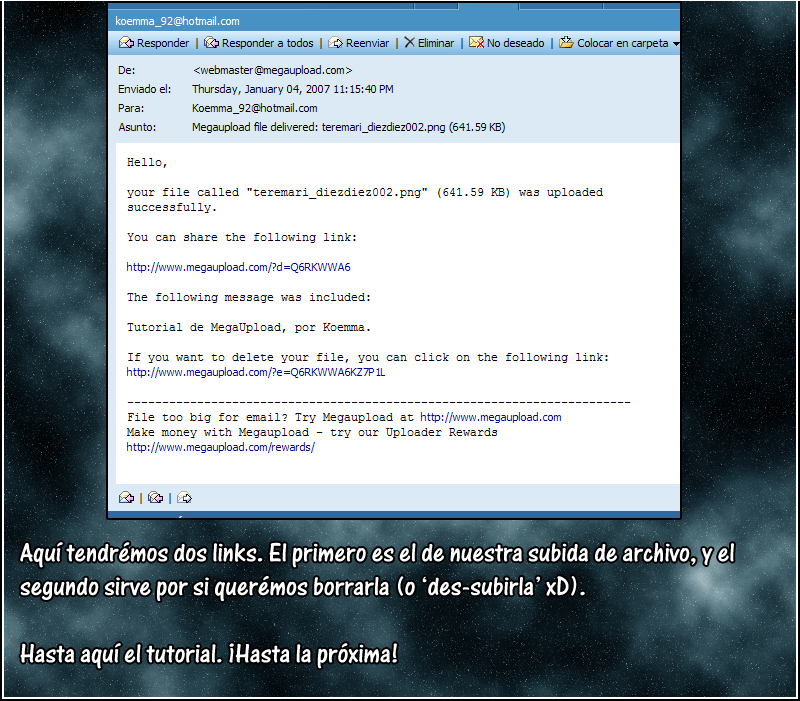Click the Responder envelope icon in top toolbar
800x701 pixels.
[126, 43]
